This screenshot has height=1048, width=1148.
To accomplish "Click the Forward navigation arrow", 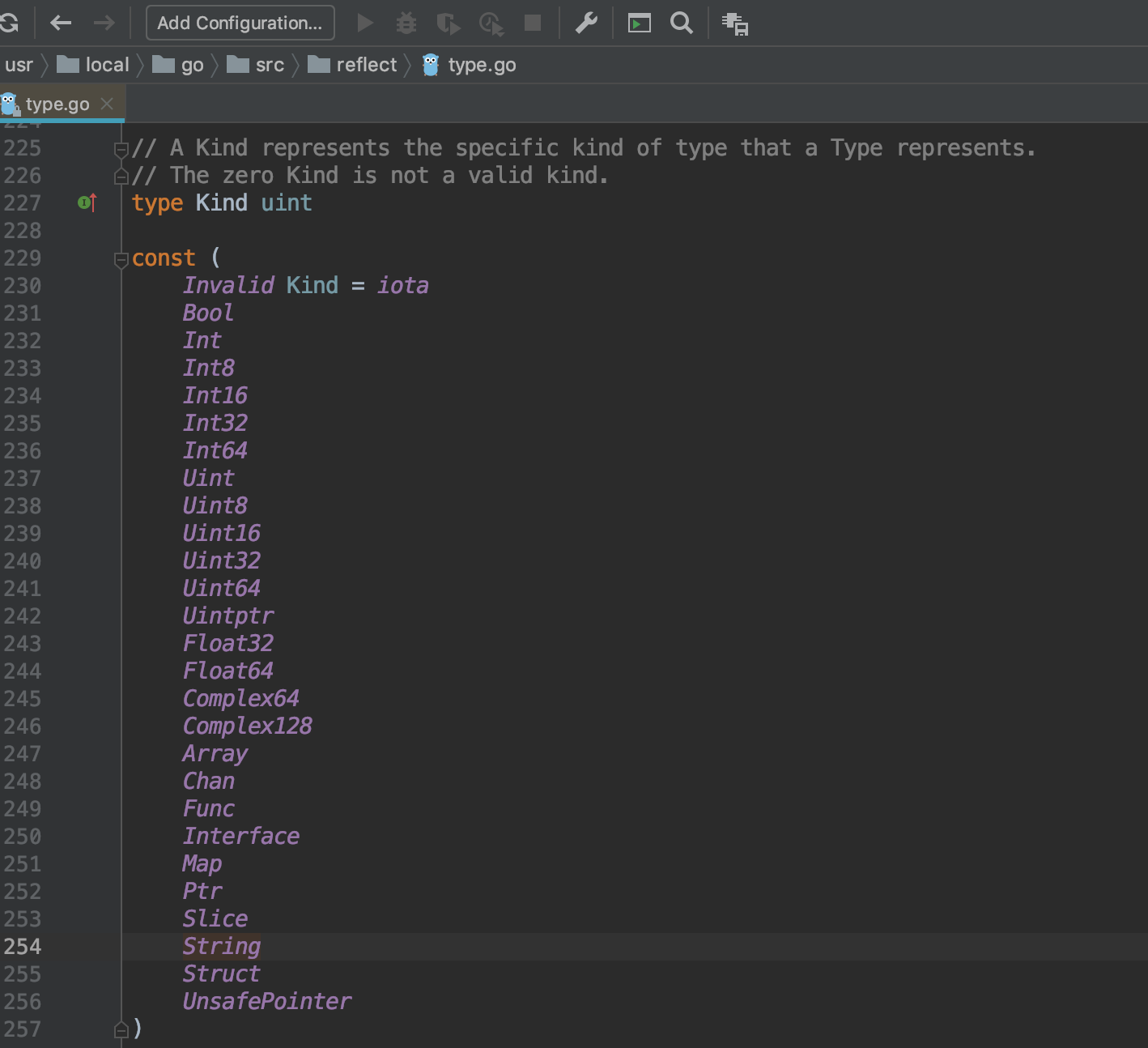I will 104,23.
